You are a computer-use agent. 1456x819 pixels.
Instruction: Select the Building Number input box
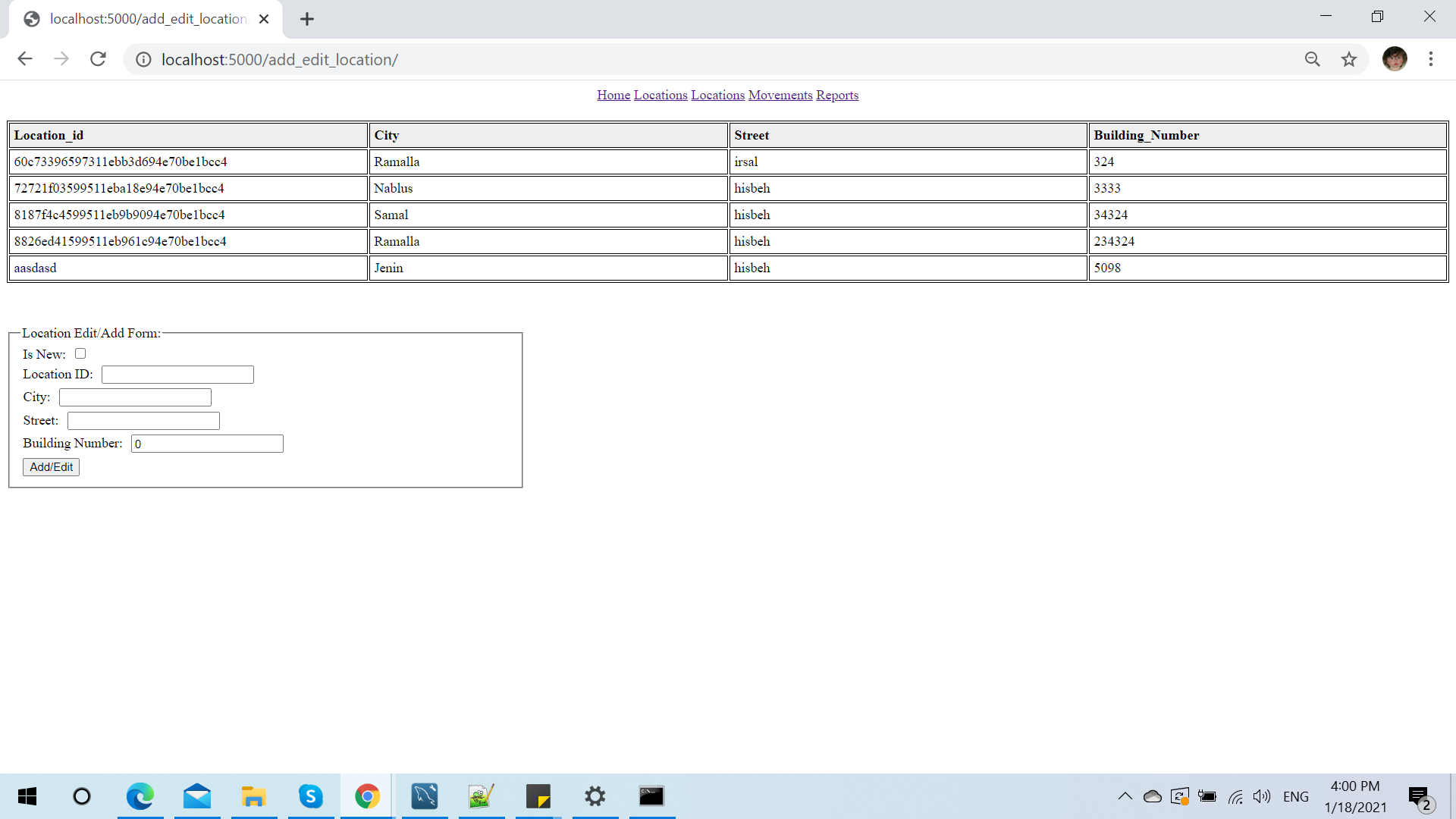coord(207,444)
